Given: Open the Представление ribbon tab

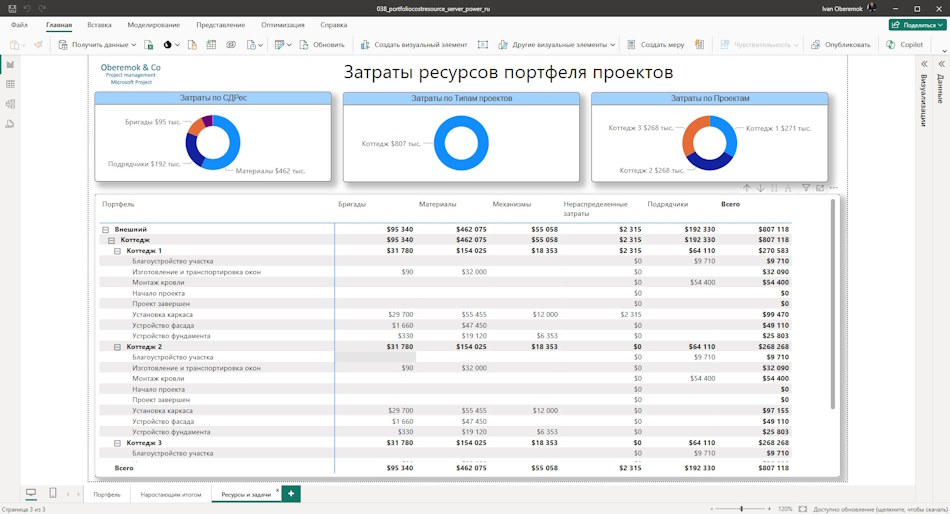Looking at the screenshot, I should tap(221, 25).
